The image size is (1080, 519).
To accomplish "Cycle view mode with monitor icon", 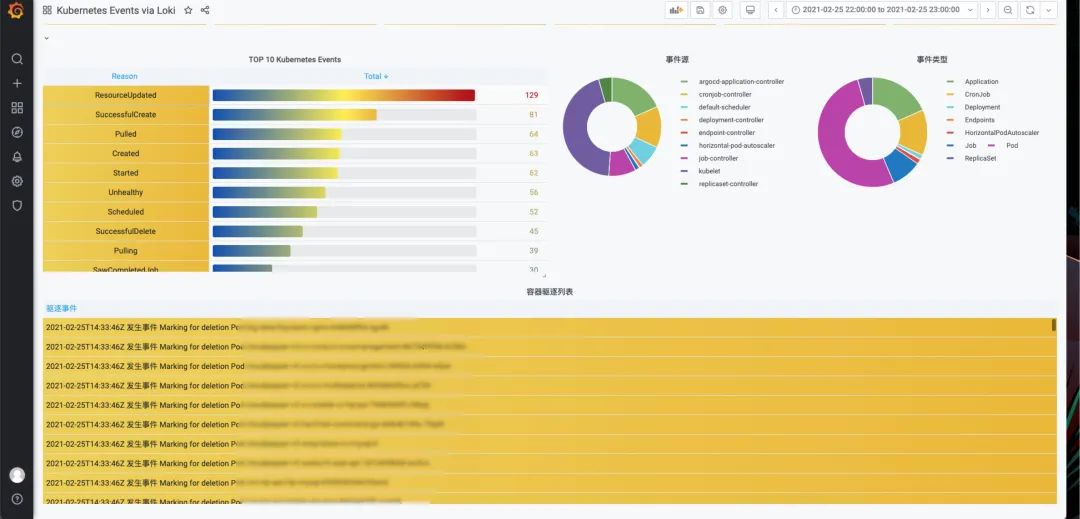I will pos(750,10).
